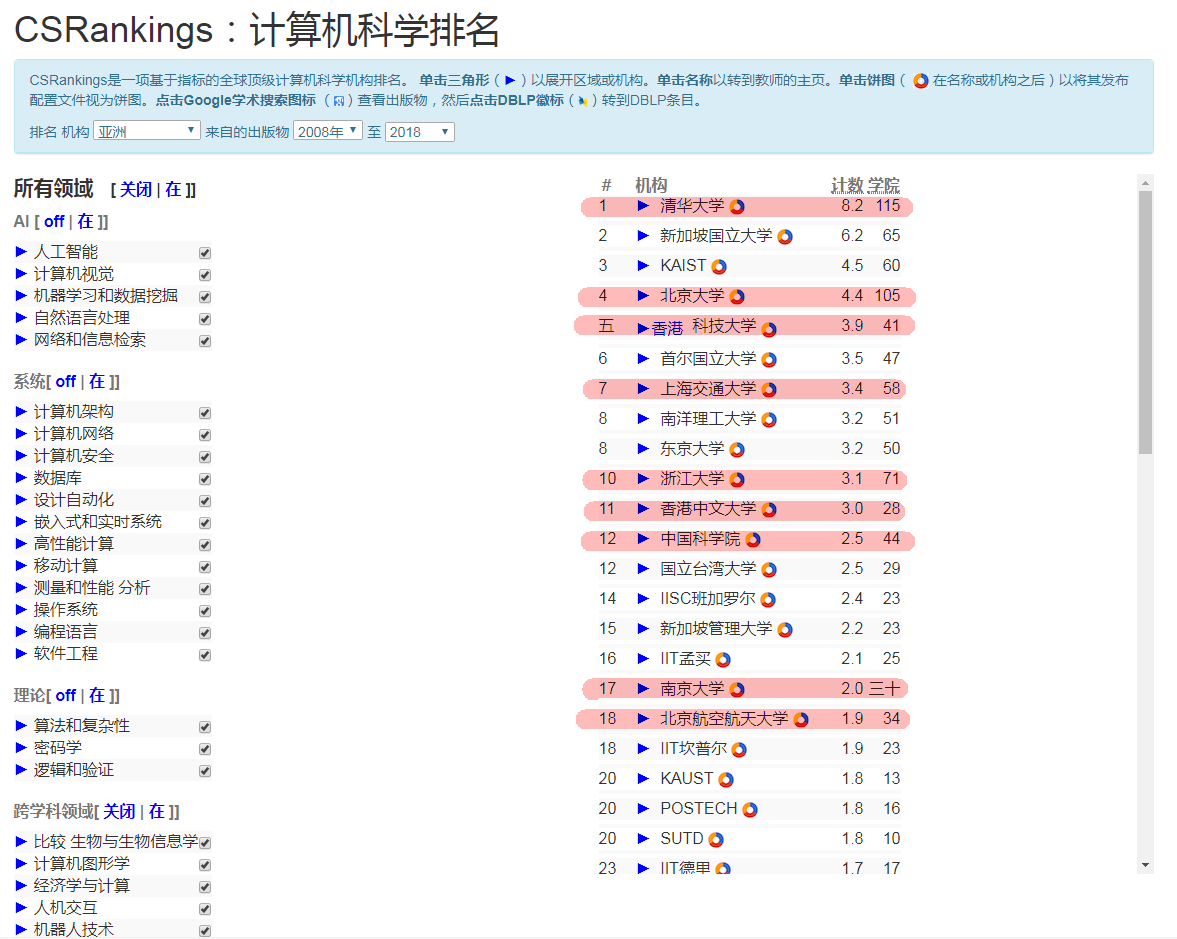Screen dimensions: 1177x939
Task: Uncheck the 人工智能 checkbox
Action: coord(205,251)
